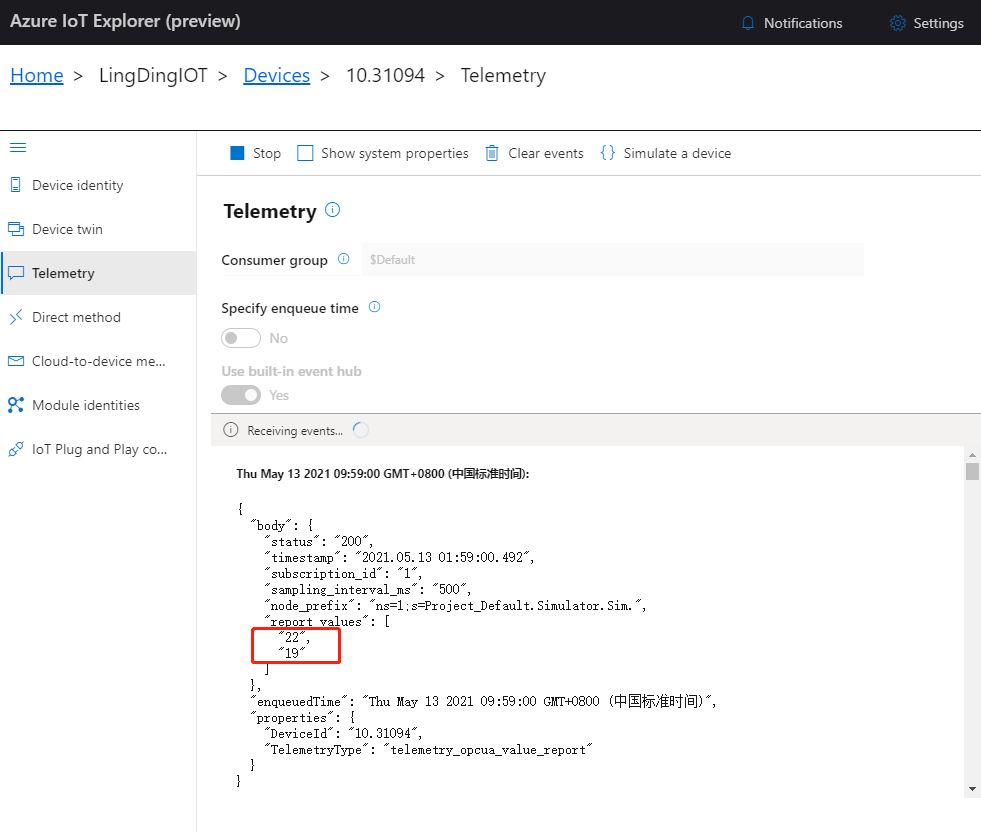The width and height of the screenshot is (981, 832).
Task: Click the "sampling_interval_ms": "500" line
Action: [367, 589]
